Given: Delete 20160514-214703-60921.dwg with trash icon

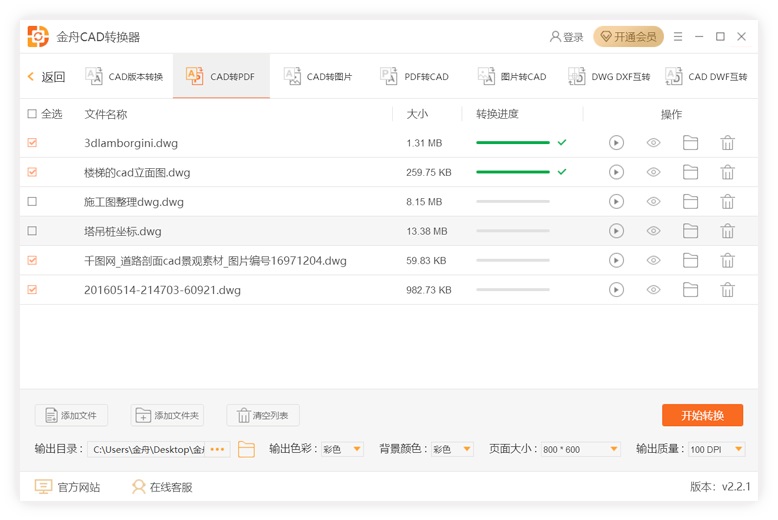Looking at the screenshot, I should [x=727, y=289].
